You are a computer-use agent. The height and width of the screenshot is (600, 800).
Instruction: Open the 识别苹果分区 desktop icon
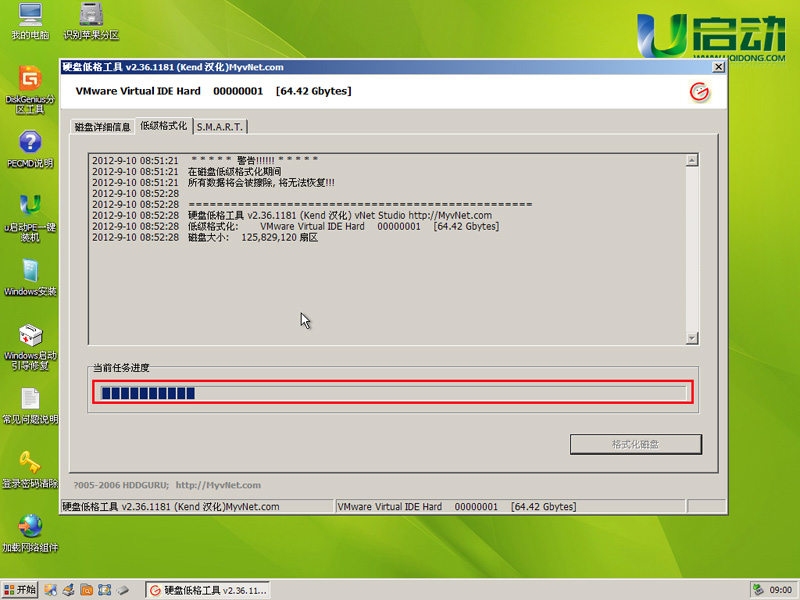click(91, 21)
